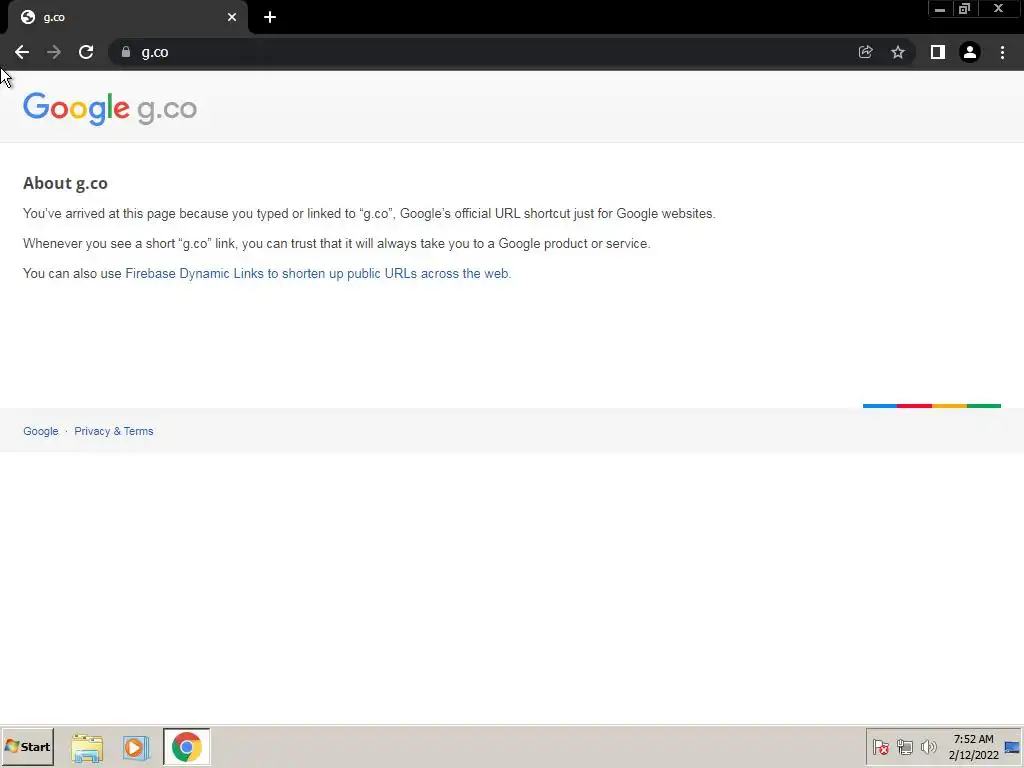Open a new tab with plus button
This screenshot has width=1024, height=768.
click(x=270, y=17)
